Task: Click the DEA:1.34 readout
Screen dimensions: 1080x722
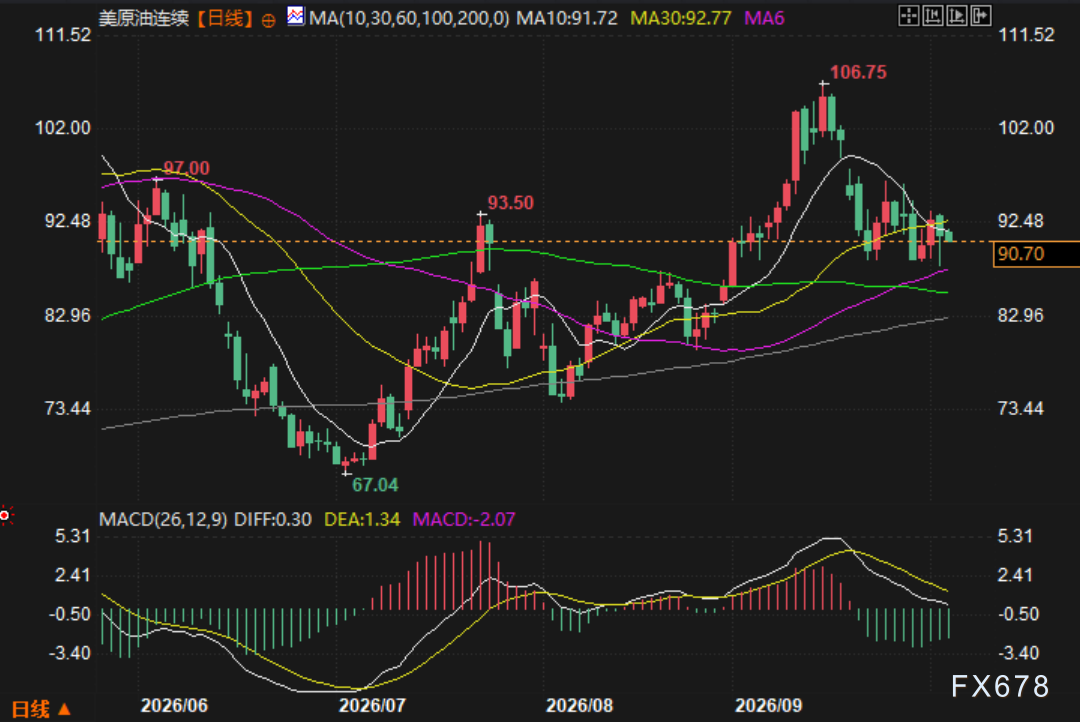Action: [x=362, y=519]
